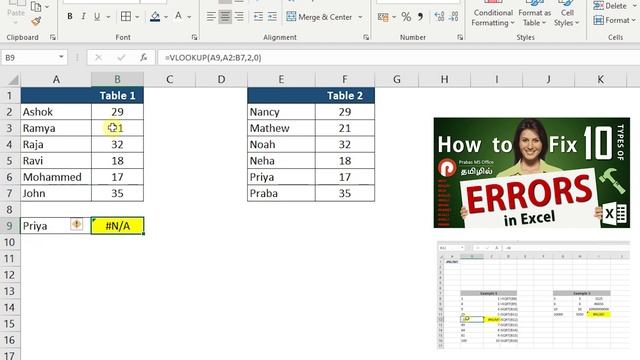Open Insert Function fx dialog
640x360 pixels.
(x=143, y=58)
